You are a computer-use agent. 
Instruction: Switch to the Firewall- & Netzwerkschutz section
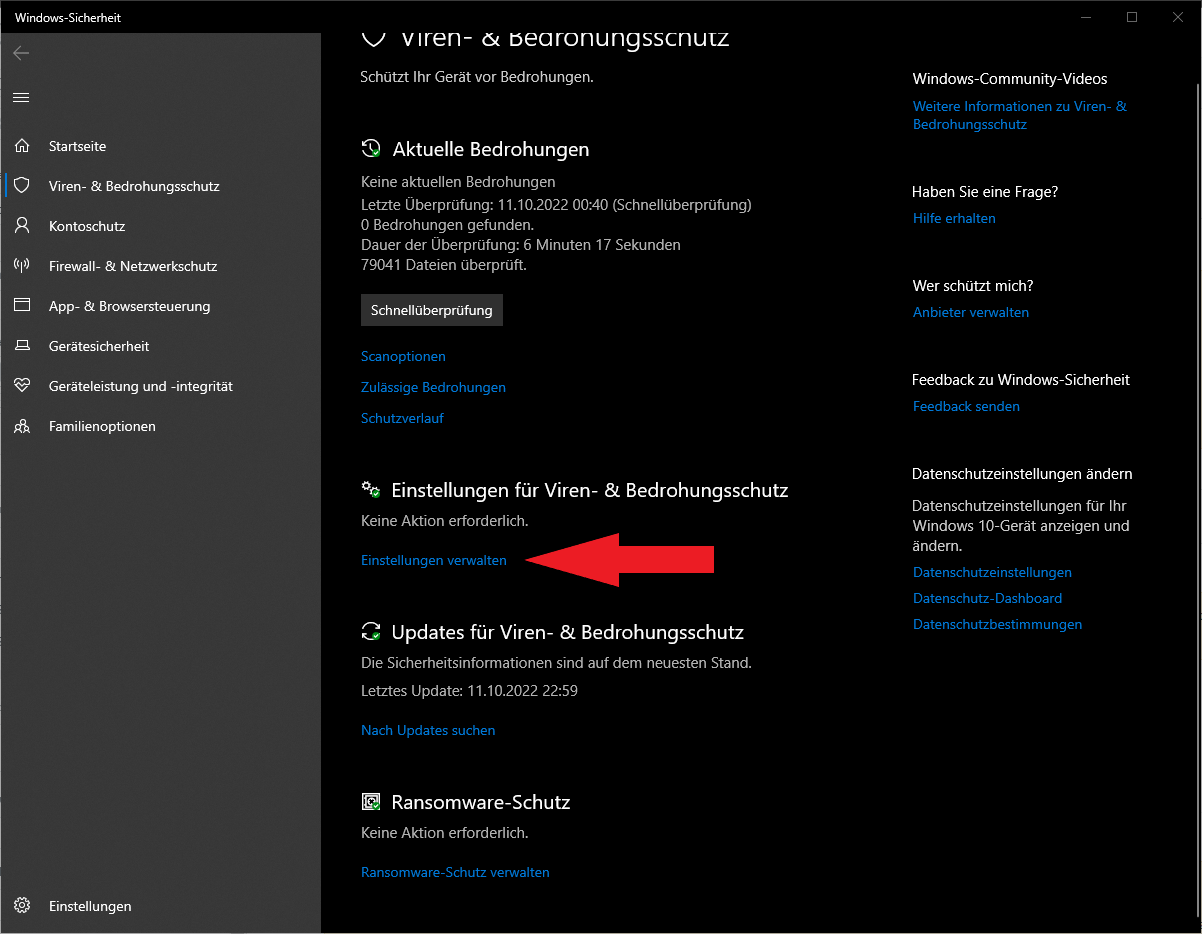(x=133, y=266)
